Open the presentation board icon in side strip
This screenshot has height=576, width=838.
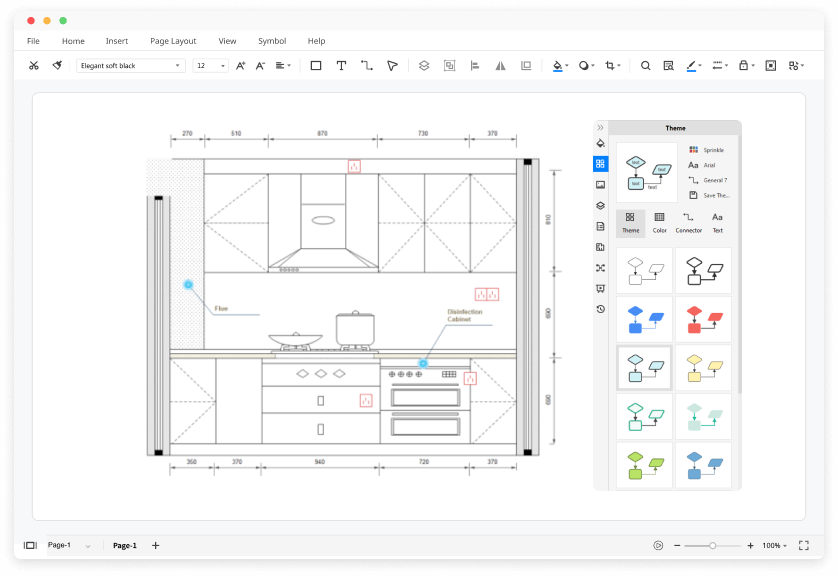coord(601,289)
